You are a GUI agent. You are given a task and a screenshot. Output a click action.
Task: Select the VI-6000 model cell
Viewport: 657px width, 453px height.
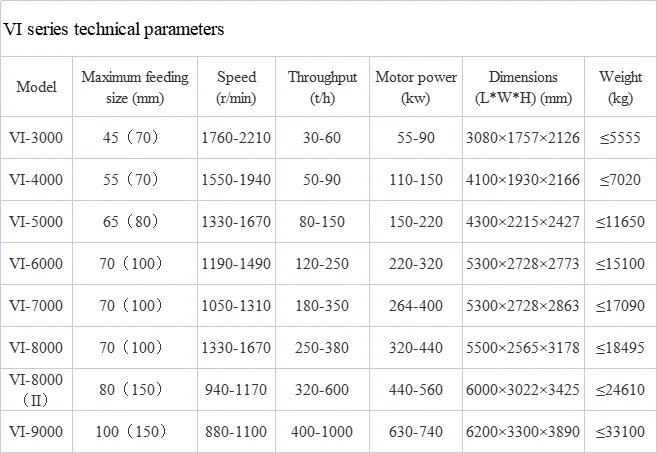[x=36, y=264]
